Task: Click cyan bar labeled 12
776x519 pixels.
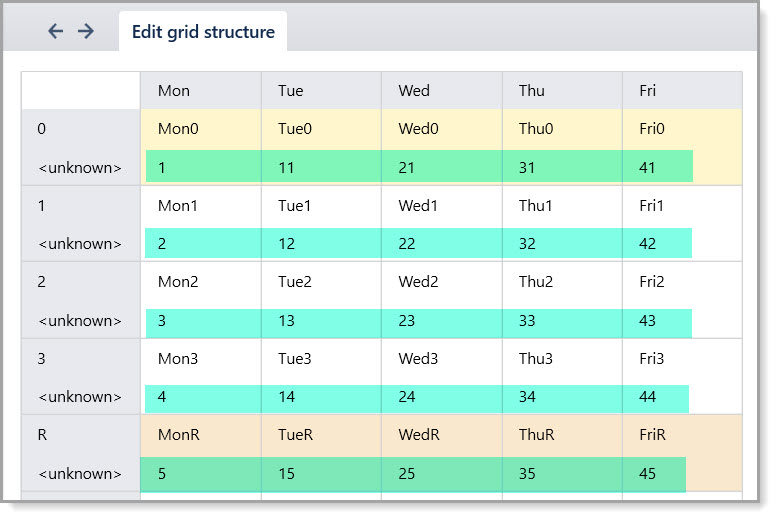Action: [321, 243]
